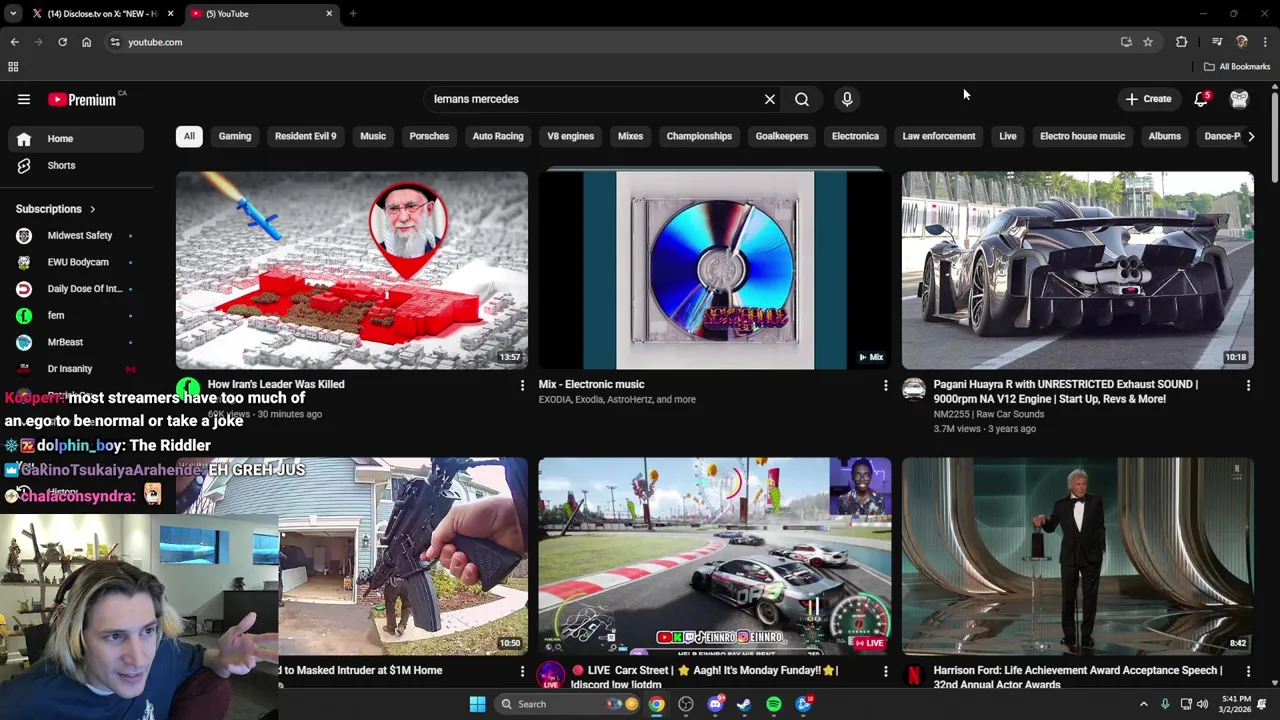Select the Resident Evil 9 chip
The image size is (1280, 720).
[306, 136]
